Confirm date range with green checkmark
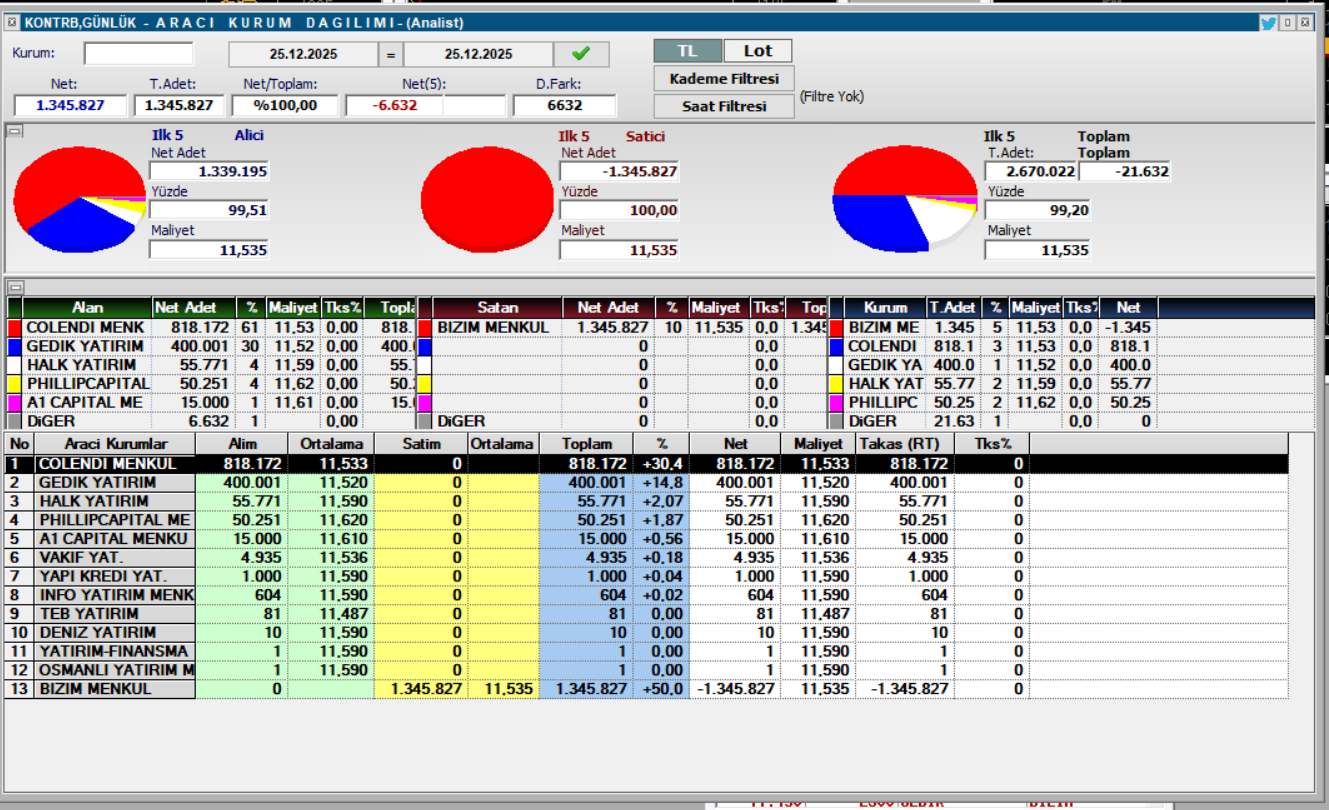The image size is (1329, 810). pos(581,54)
